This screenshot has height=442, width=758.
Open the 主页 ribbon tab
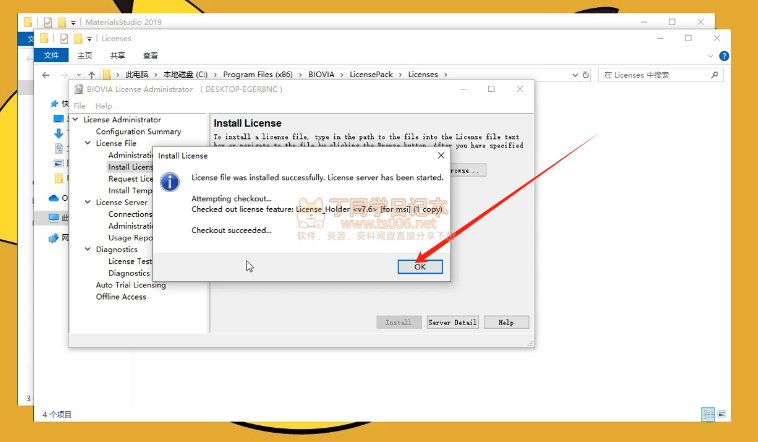click(85, 55)
